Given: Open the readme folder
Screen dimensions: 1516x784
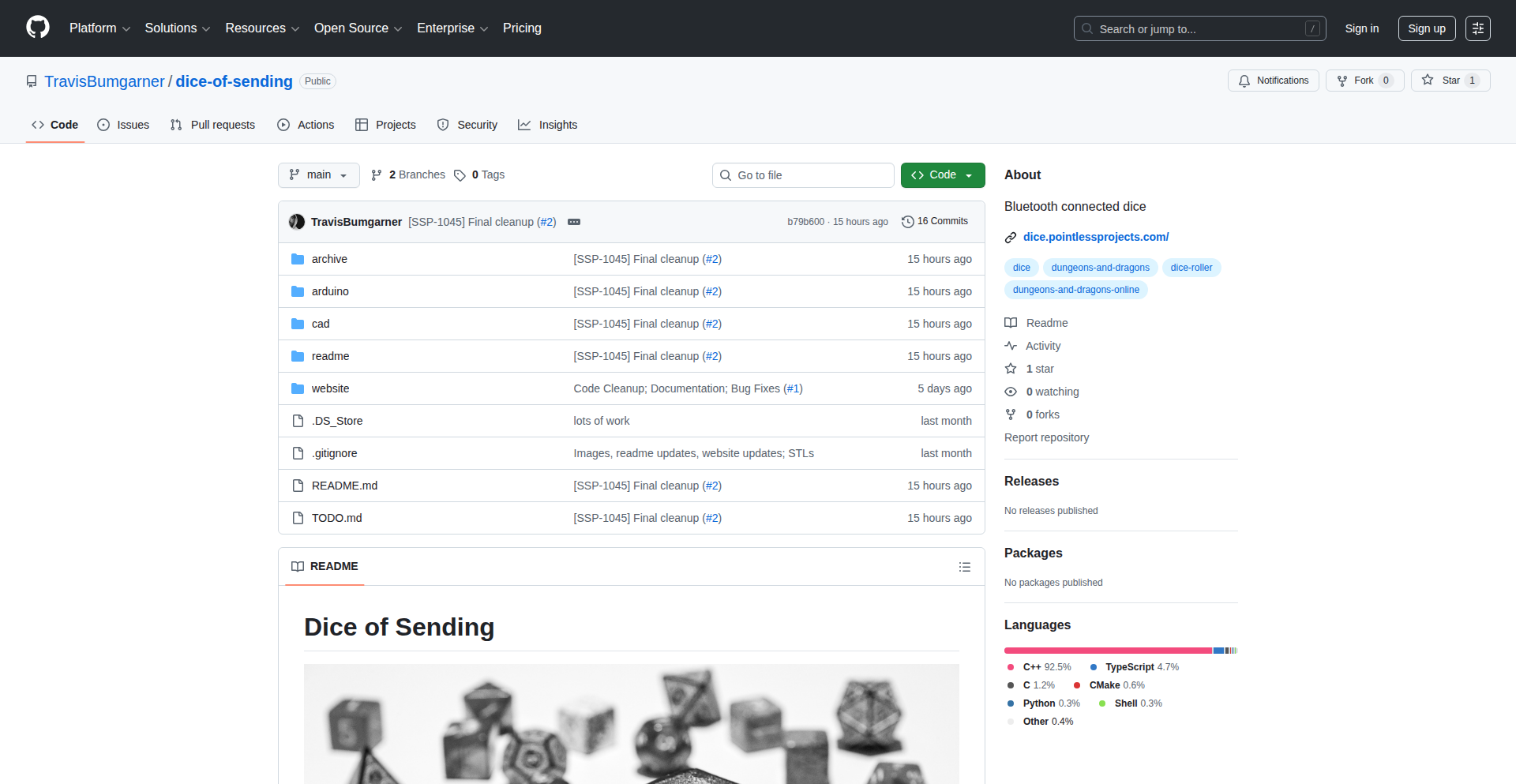Looking at the screenshot, I should pos(330,356).
